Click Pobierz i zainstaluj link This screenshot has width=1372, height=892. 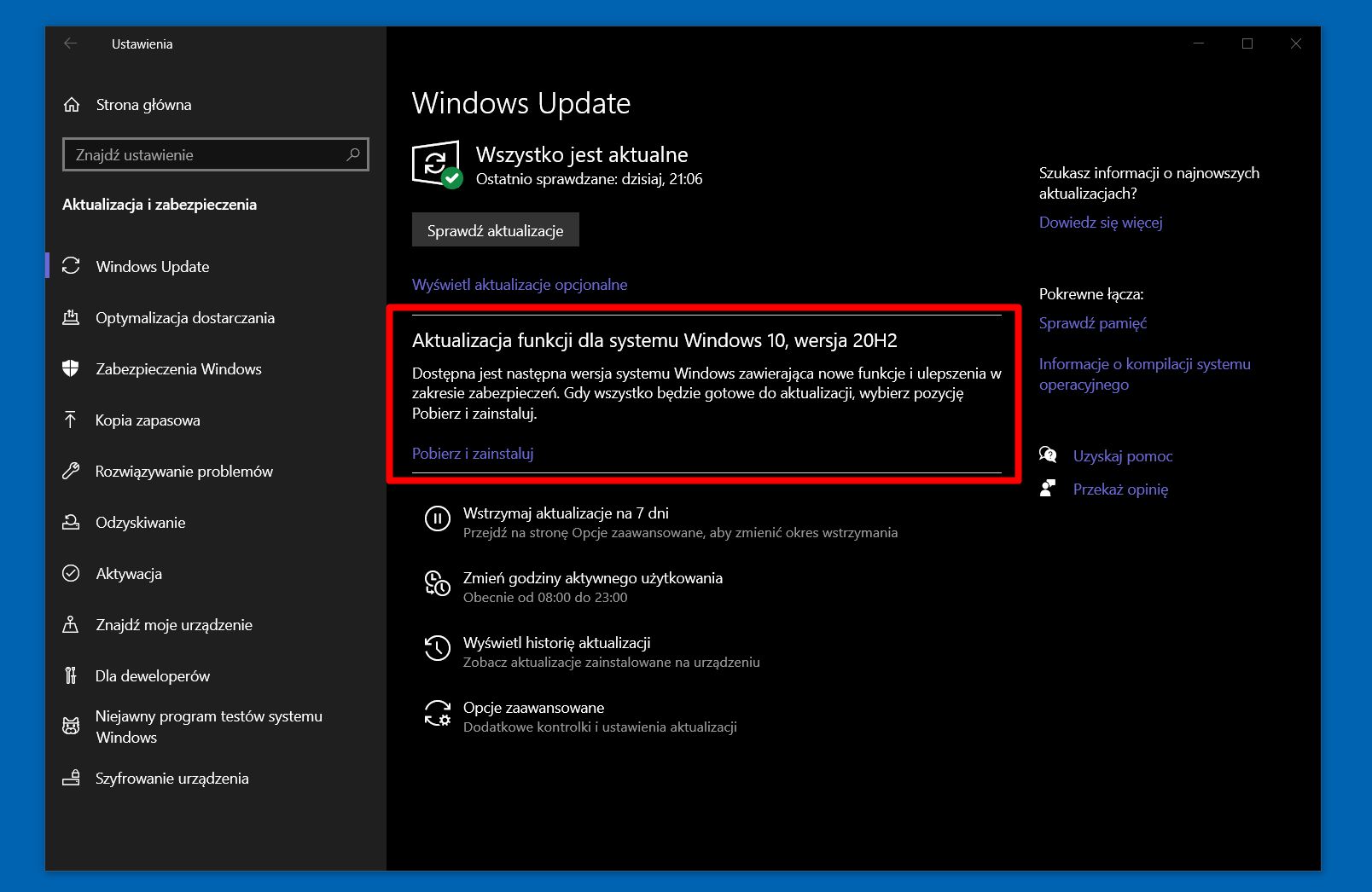473,454
